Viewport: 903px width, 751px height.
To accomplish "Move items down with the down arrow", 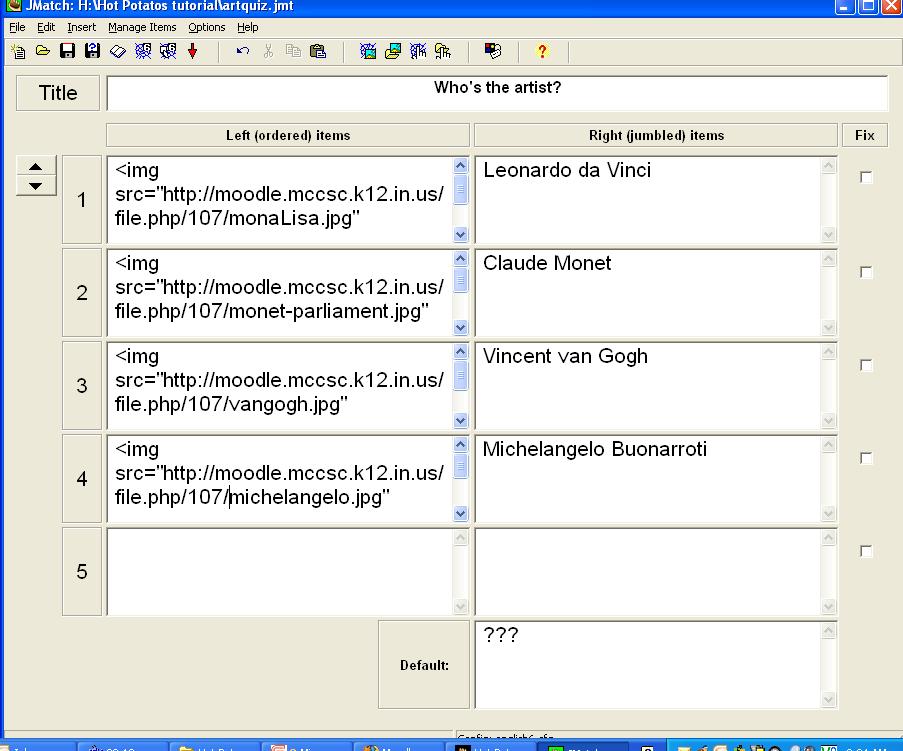I will click(36, 185).
